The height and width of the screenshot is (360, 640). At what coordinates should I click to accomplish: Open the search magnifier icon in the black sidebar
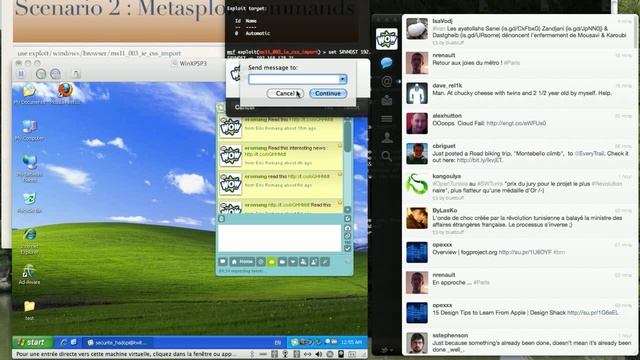point(386,156)
